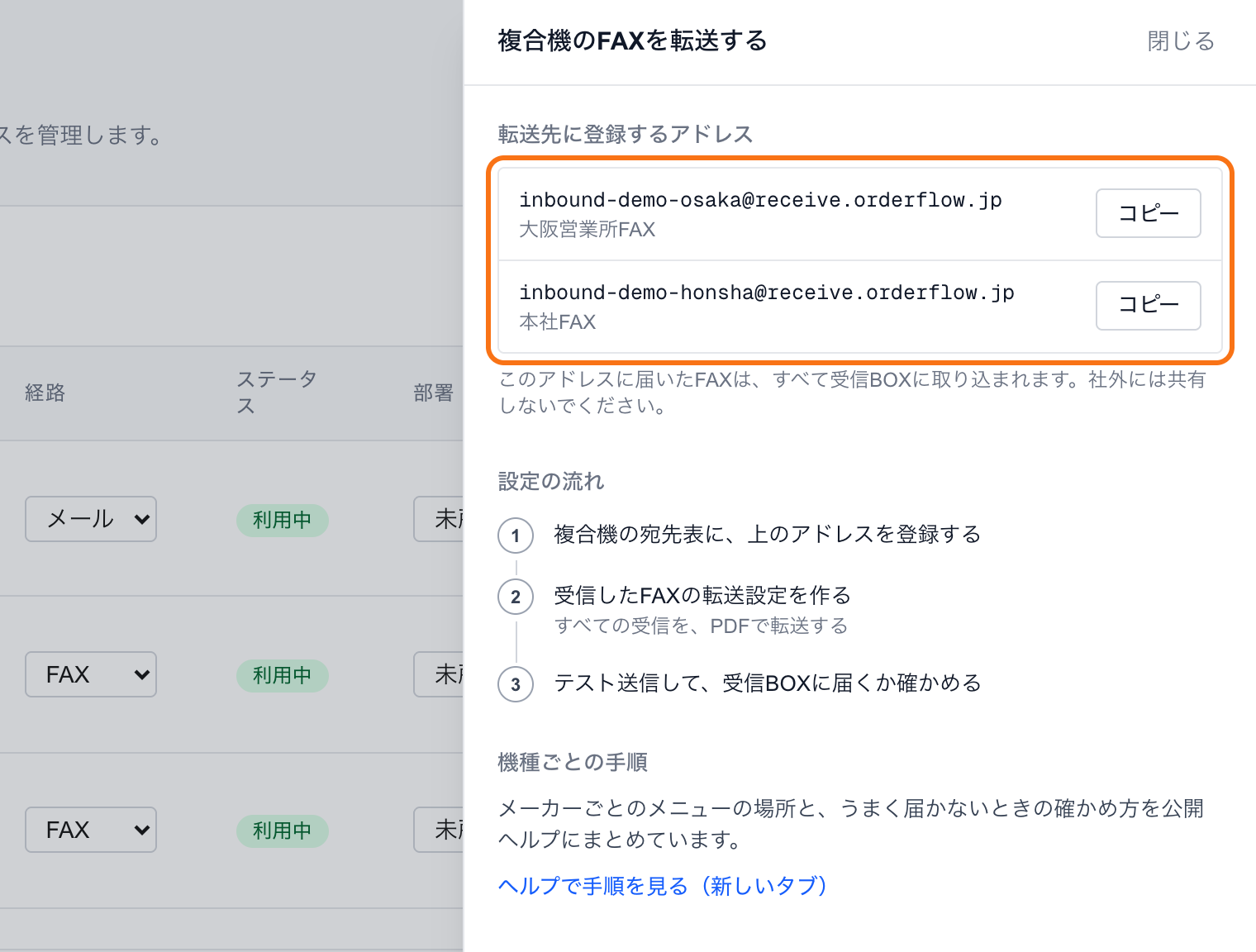Viewport: 1256px width, 952px height.
Task: Click the 本社FAX label
Action: [x=557, y=321]
